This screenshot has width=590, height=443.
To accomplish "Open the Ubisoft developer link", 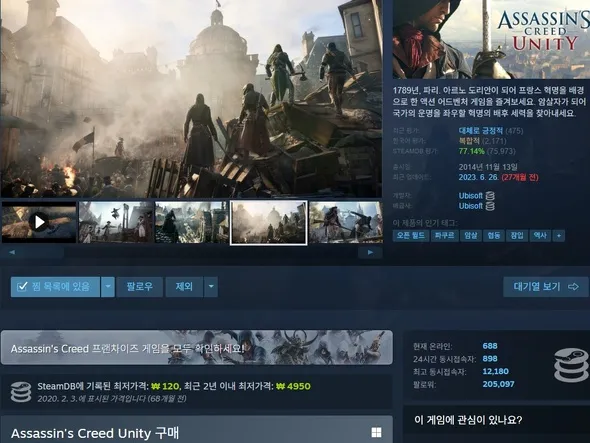I will 470,196.
